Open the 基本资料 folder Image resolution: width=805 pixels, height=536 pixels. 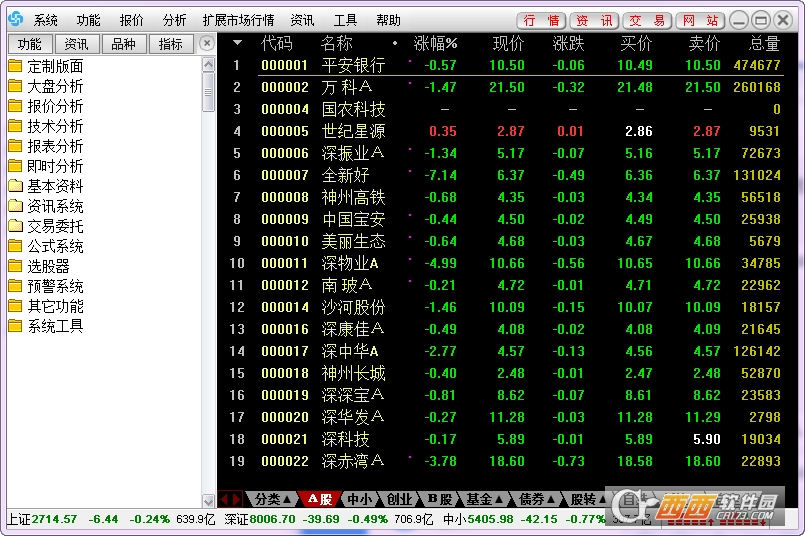point(46,186)
